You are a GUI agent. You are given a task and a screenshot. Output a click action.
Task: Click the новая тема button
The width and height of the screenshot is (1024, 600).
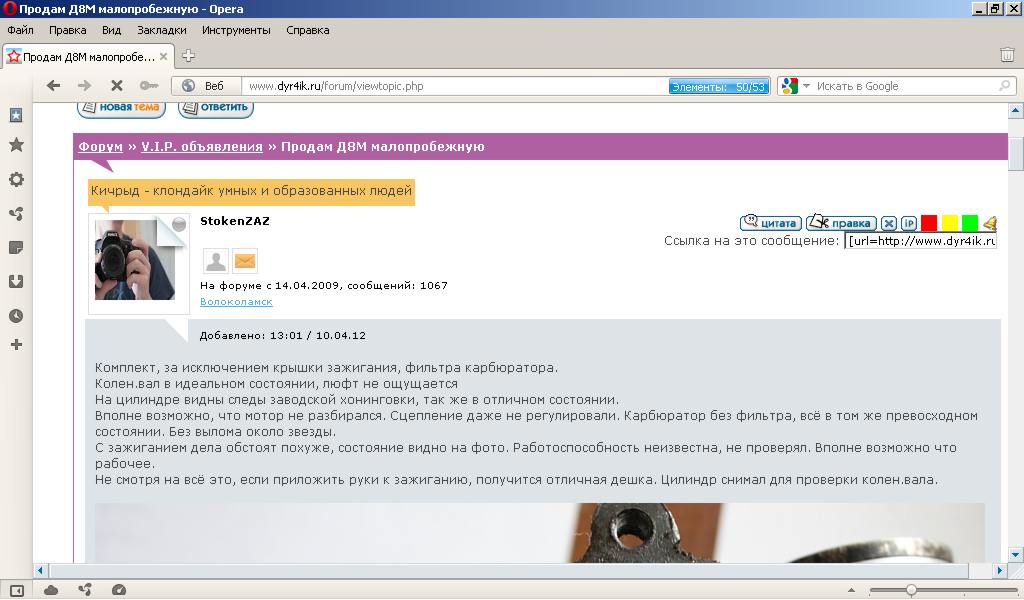[x=121, y=108]
